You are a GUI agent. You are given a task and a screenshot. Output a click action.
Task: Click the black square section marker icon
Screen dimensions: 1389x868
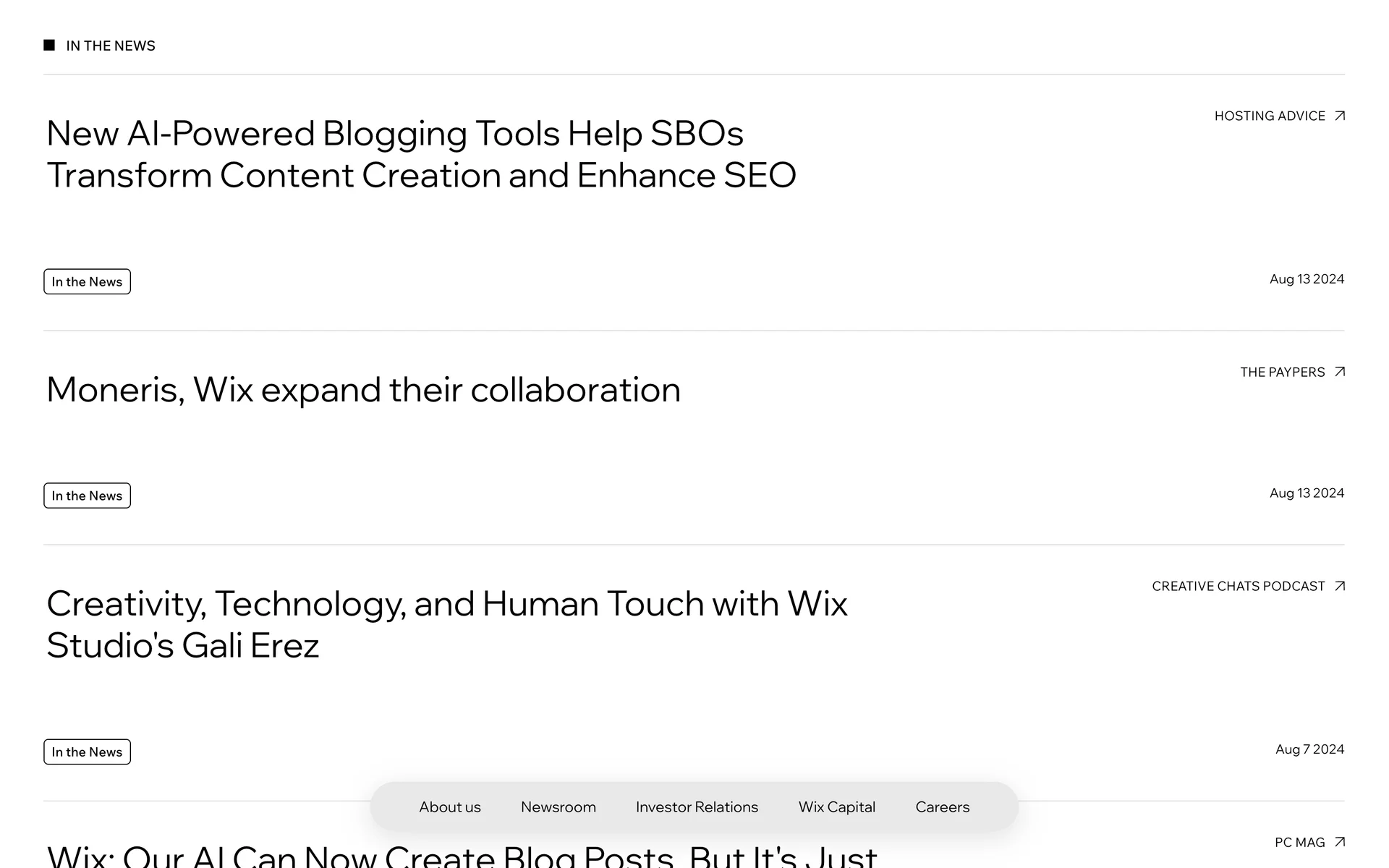[x=49, y=46]
